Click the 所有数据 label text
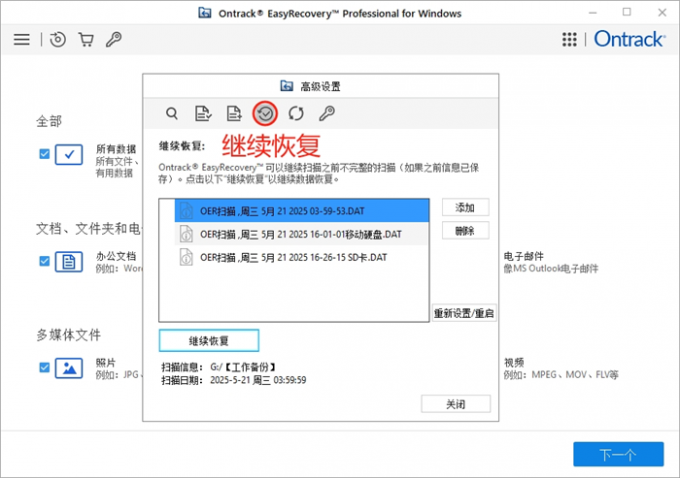Image resolution: width=680 pixels, height=478 pixels. [x=116, y=149]
